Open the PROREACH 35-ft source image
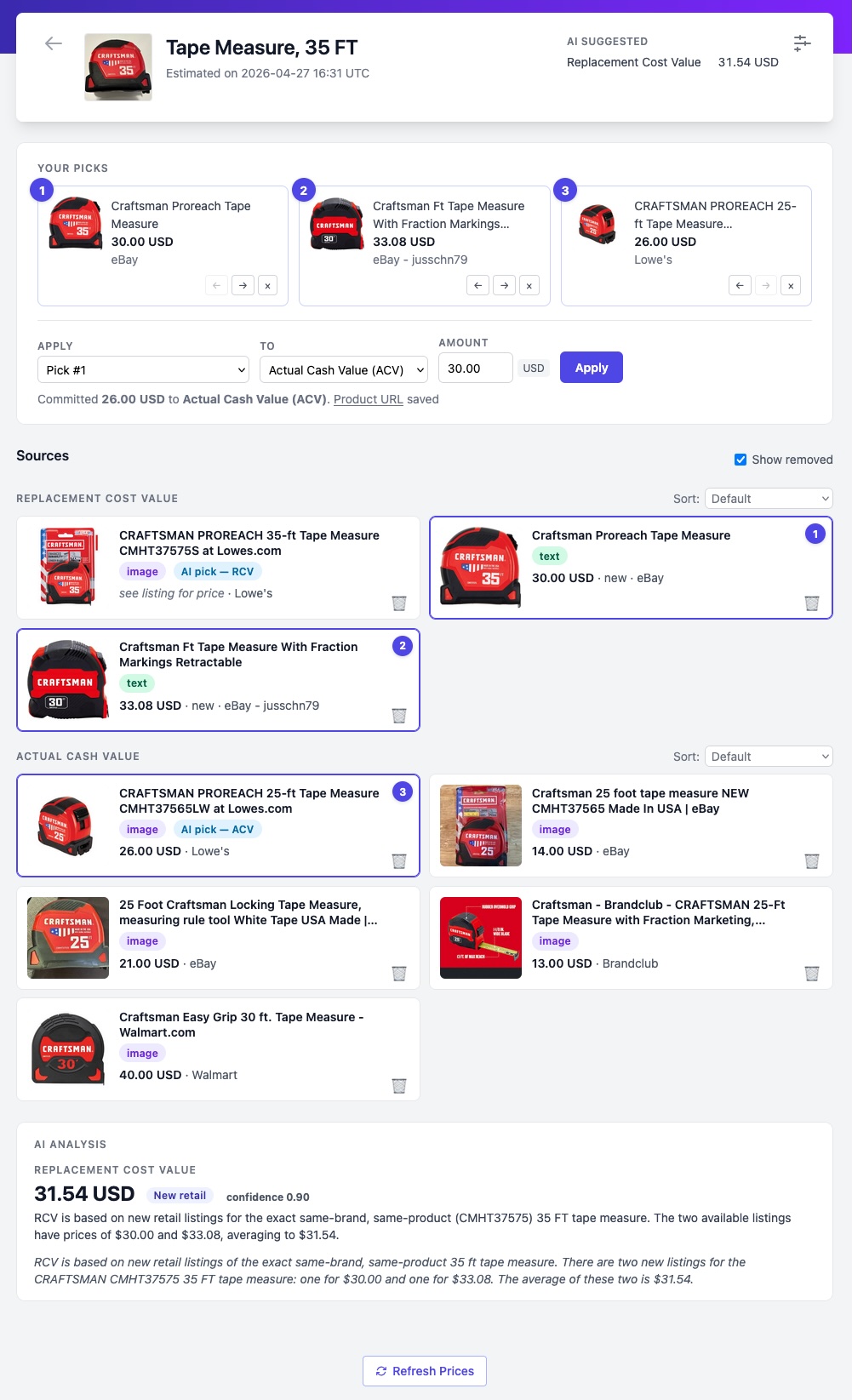The width and height of the screenshot is (852, 1400). pos(68,568)
